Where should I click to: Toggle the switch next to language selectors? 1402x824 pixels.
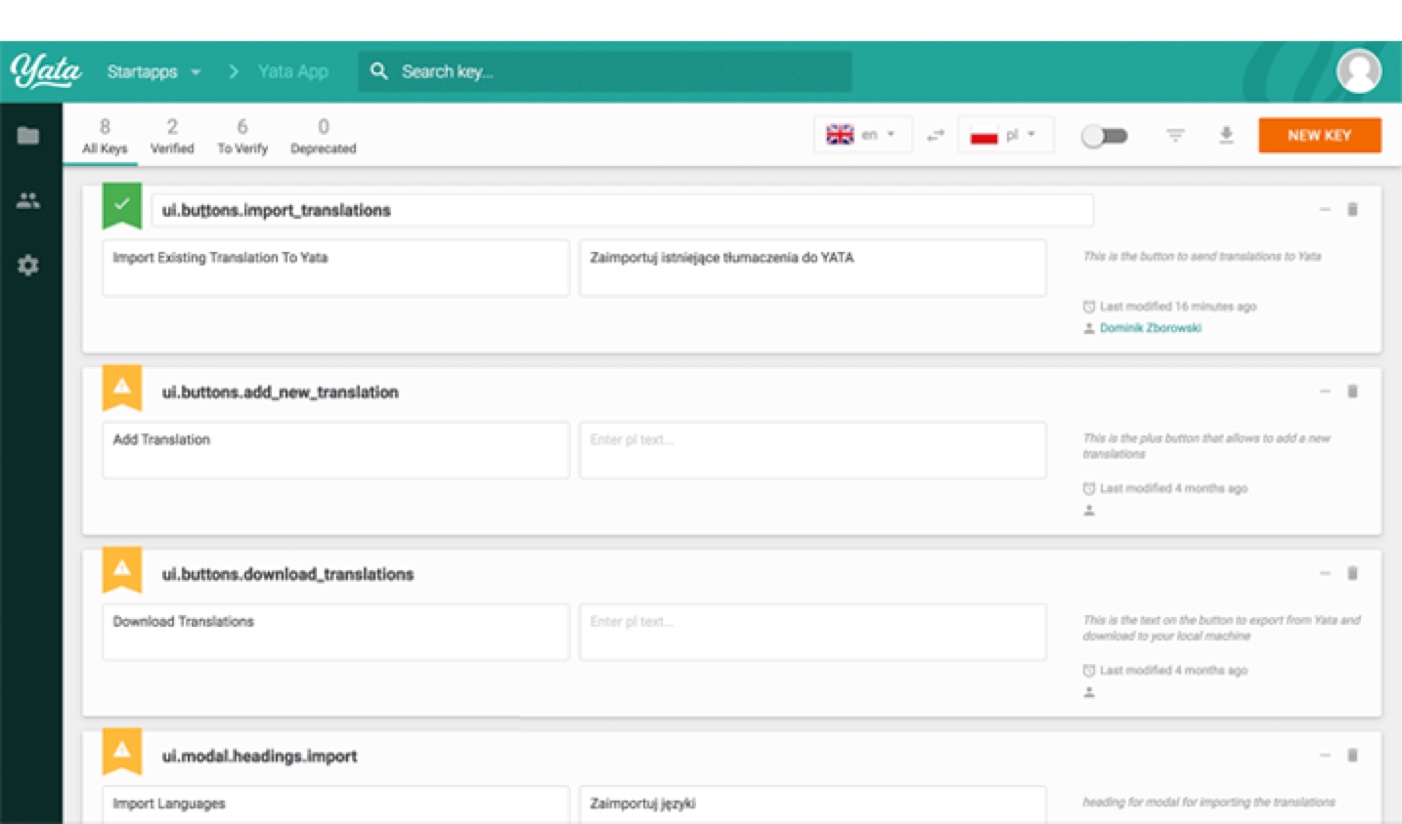coord(1104,136)
